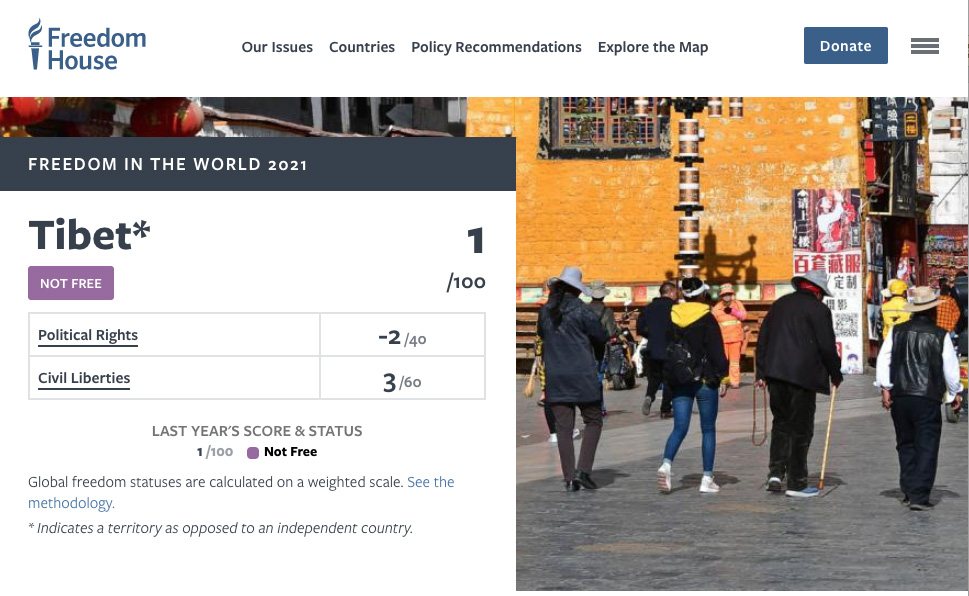This screenshot has height=596, width=969.
Task: Click the territory footnote text below methodology
Action: point(220,528)
